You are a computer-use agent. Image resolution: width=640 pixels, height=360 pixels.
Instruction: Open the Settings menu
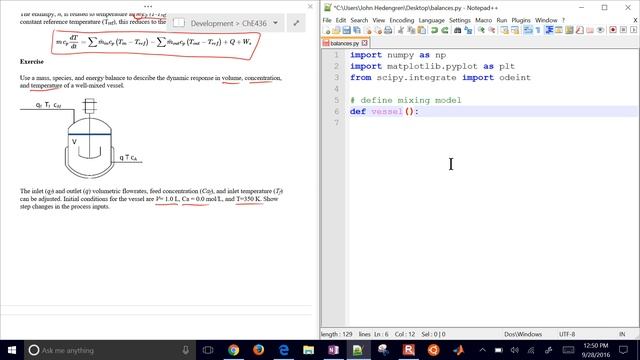point(460,20)
